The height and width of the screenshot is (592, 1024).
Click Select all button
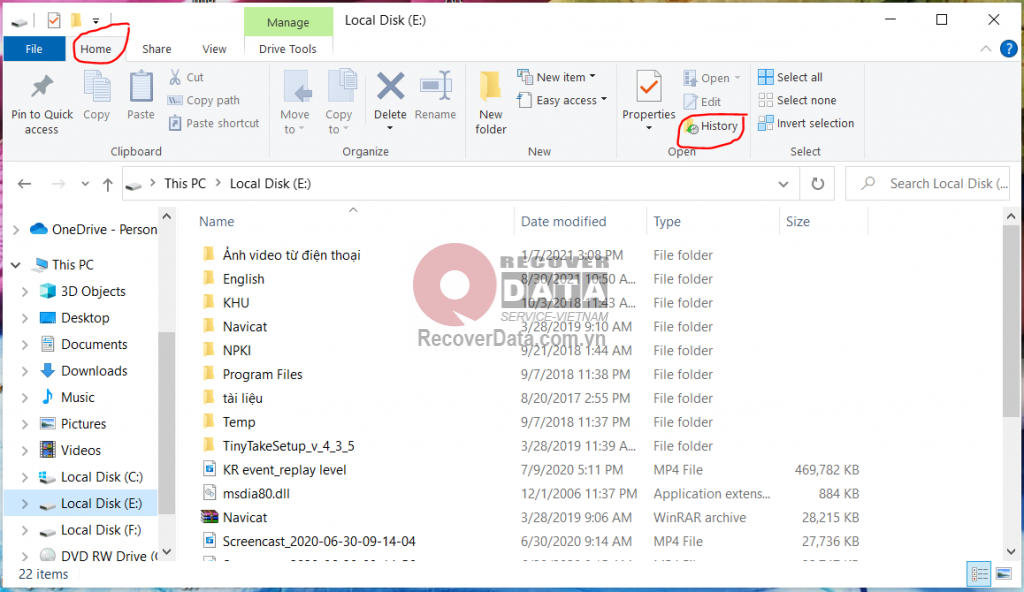pos(791,78)
